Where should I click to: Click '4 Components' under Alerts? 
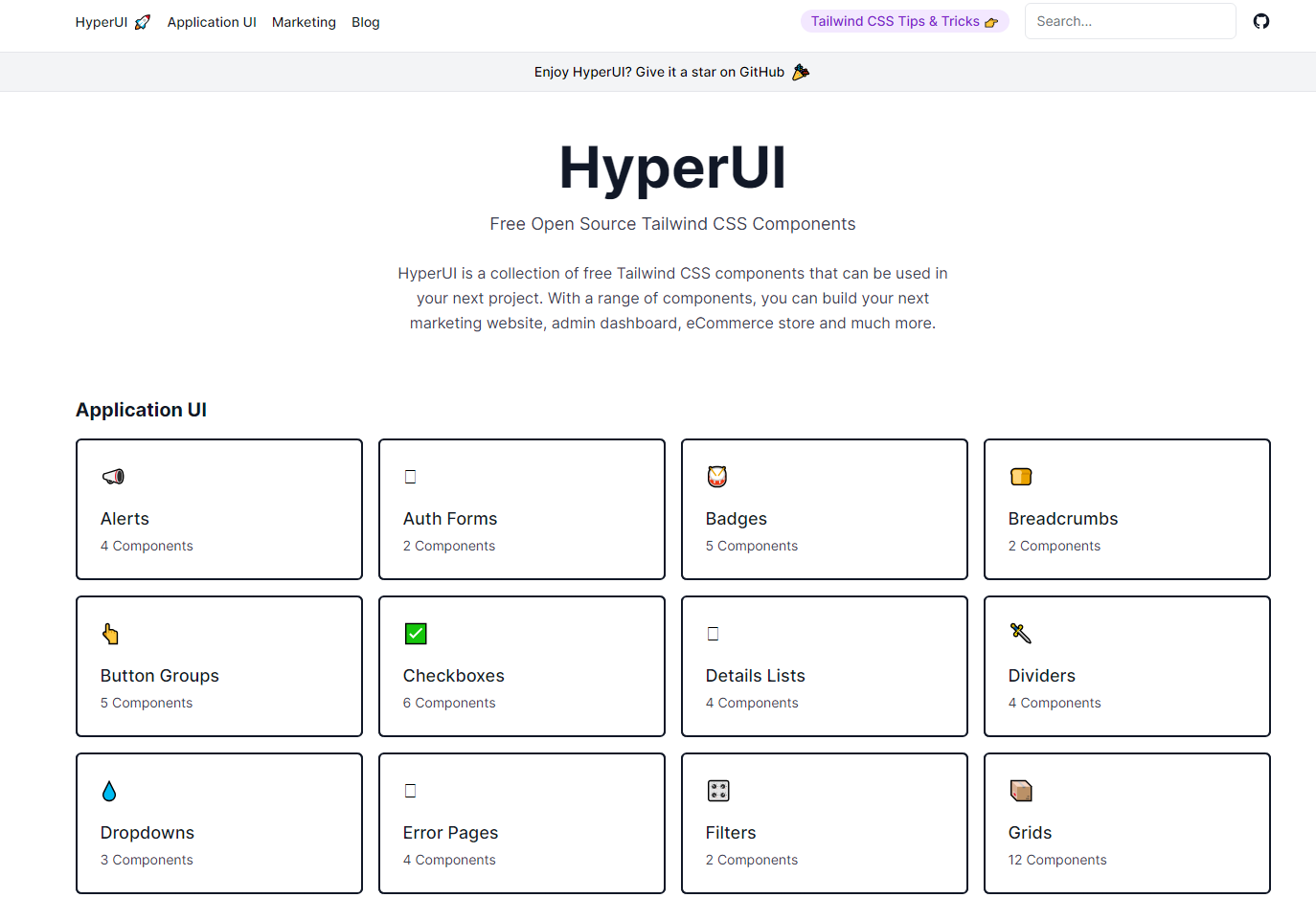[x=147, y=546]
